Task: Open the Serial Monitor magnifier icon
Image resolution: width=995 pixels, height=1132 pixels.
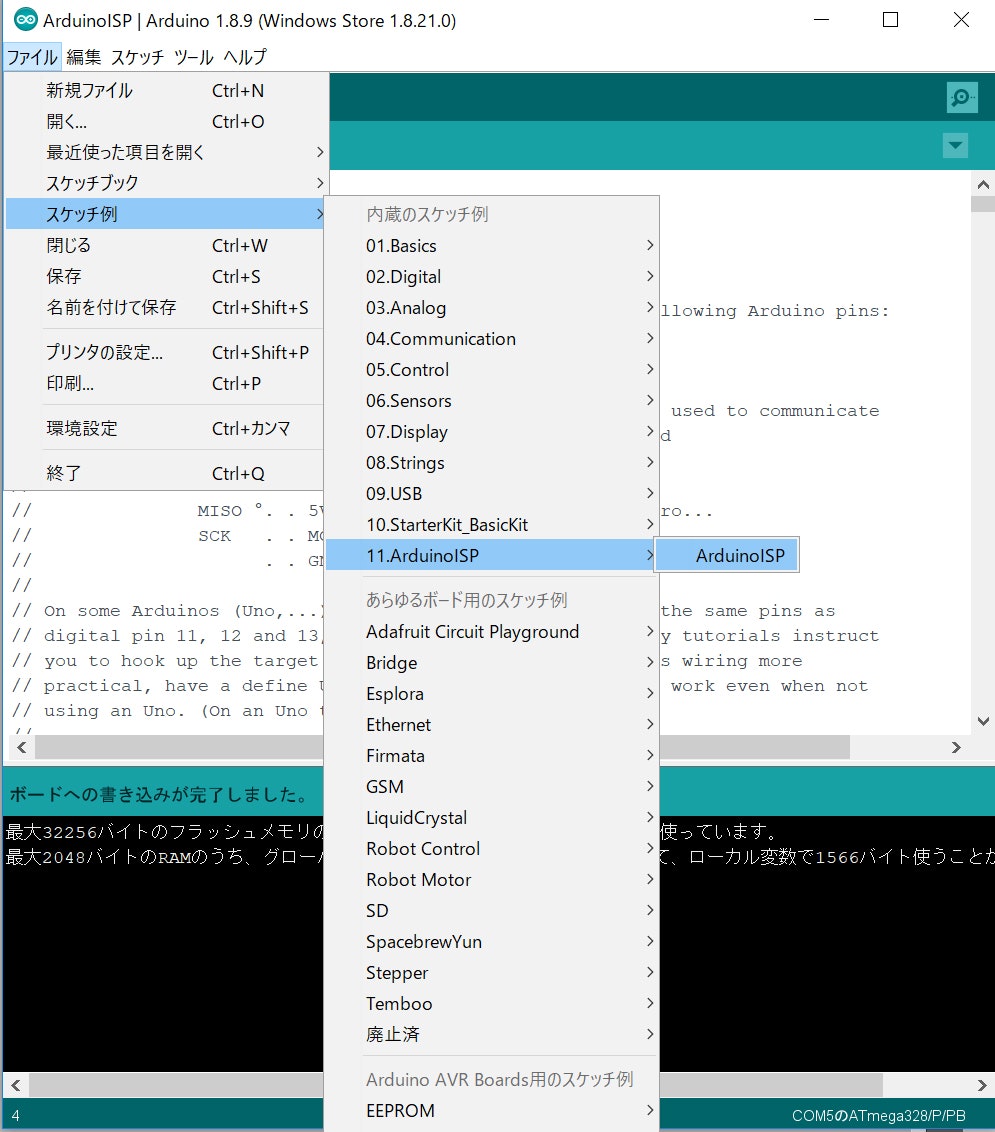Action: tap(961, 97)
